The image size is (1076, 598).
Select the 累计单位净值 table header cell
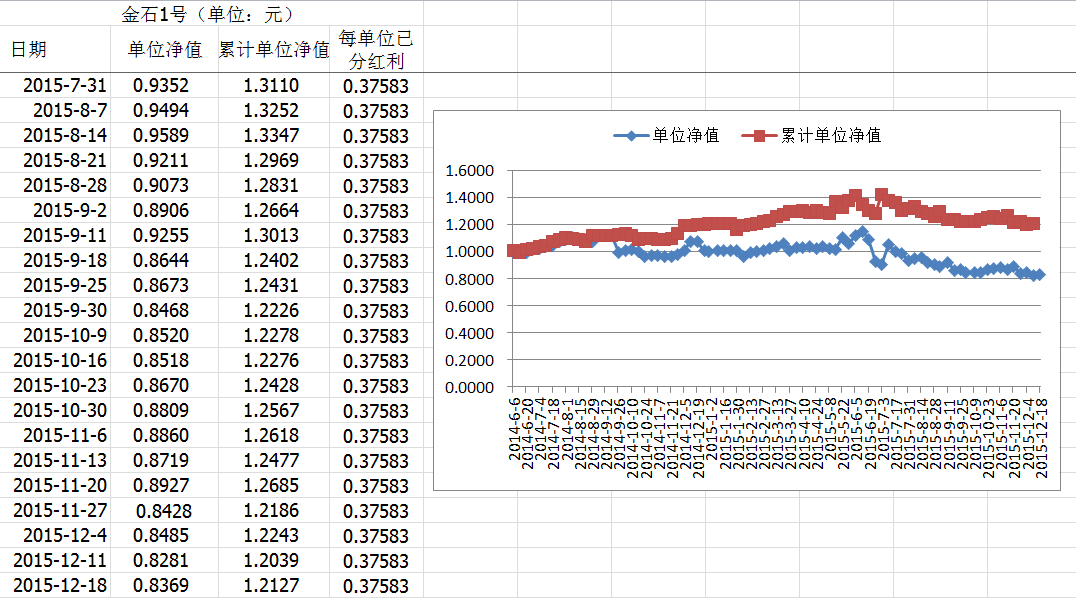pyautogui.click(x=274, y=50)
